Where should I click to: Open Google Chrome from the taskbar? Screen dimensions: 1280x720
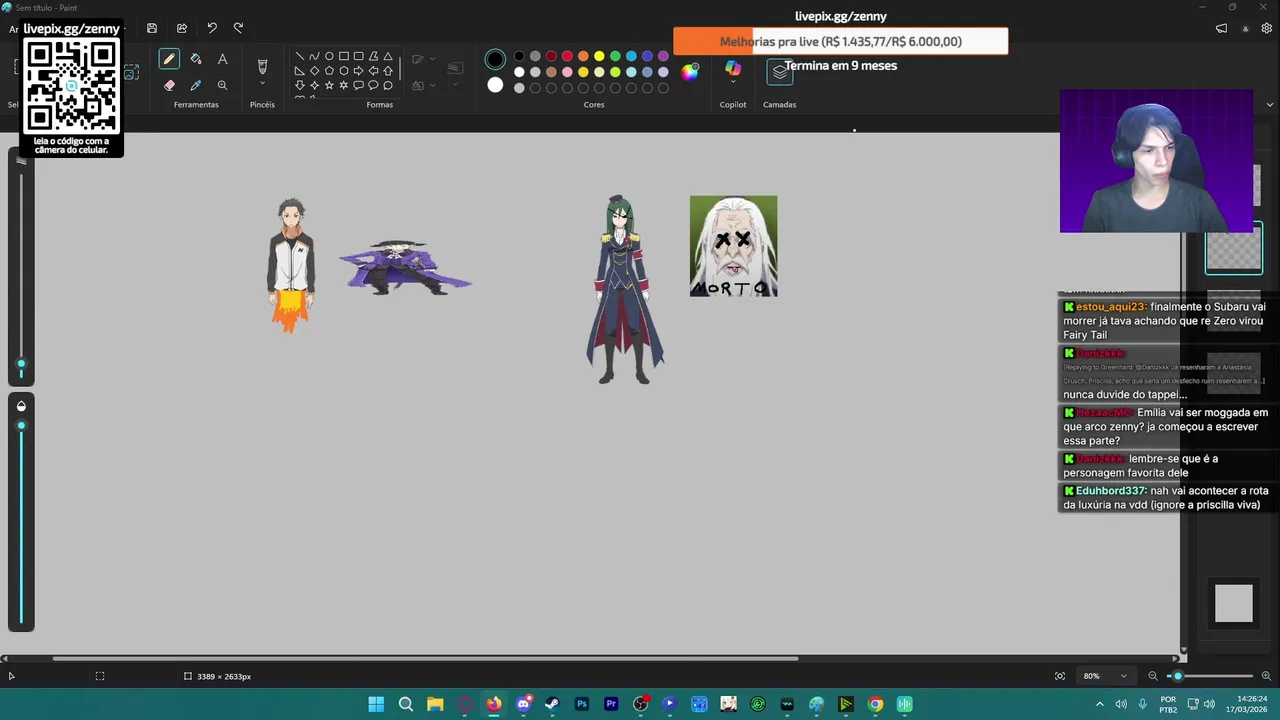[x=875, y=704]
